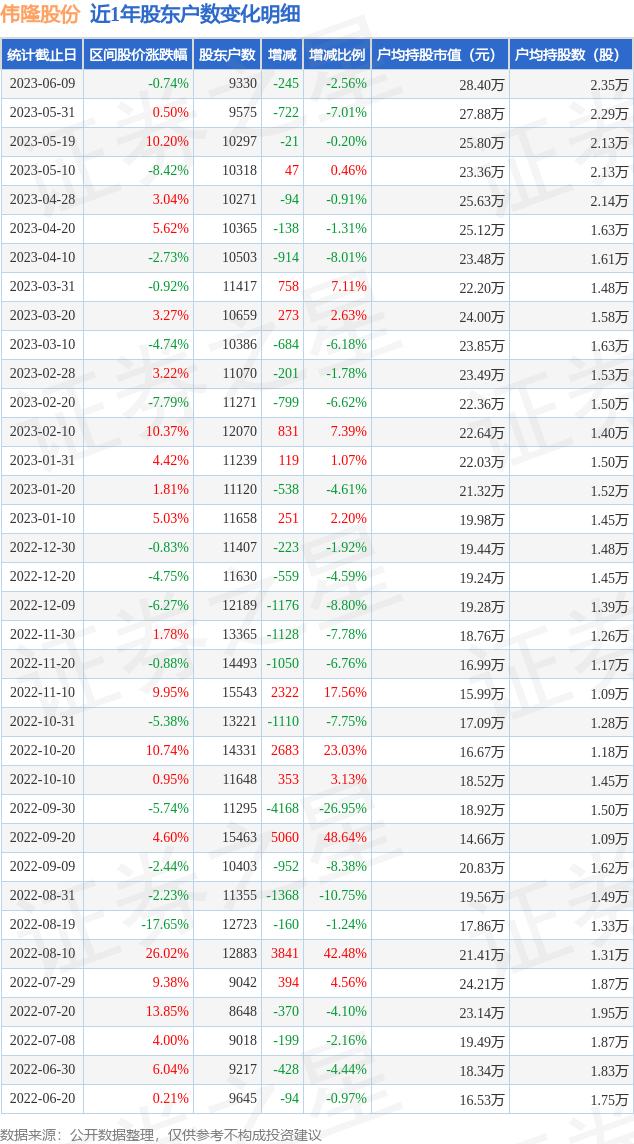634x1144 pixels.
Task: Select the 28.40万 market value cell
Action: click(x=482, y=85)
